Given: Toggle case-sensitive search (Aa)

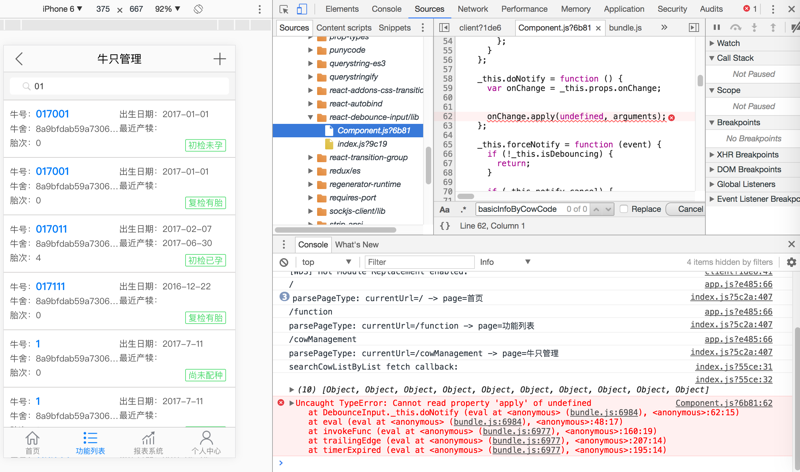Looking at the screenshot, I should [445, 210].
